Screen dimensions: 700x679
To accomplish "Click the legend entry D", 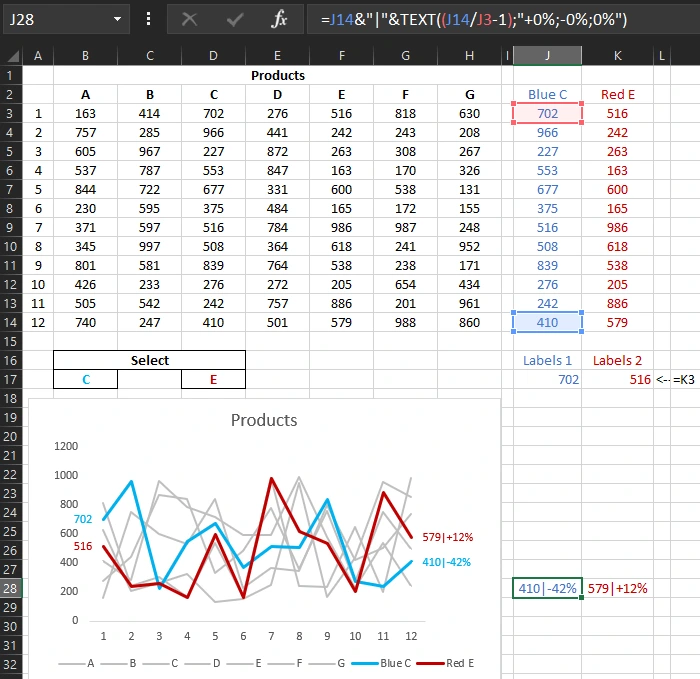I will pyautogui.click(x=202, y=663).
